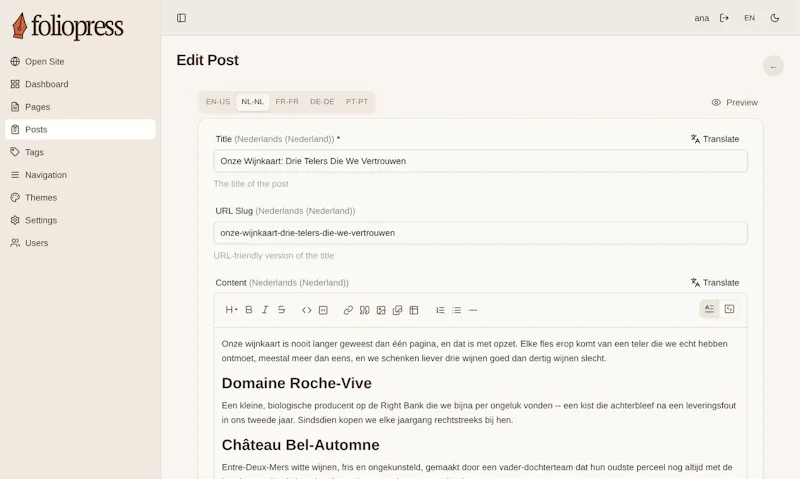Insert a link

tap(348, 310)
